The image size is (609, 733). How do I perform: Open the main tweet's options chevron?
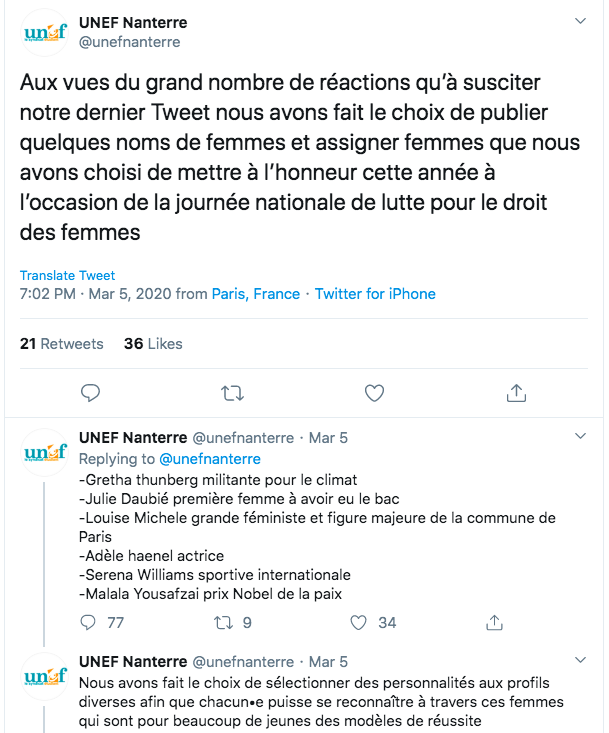(x=580, y=21)
